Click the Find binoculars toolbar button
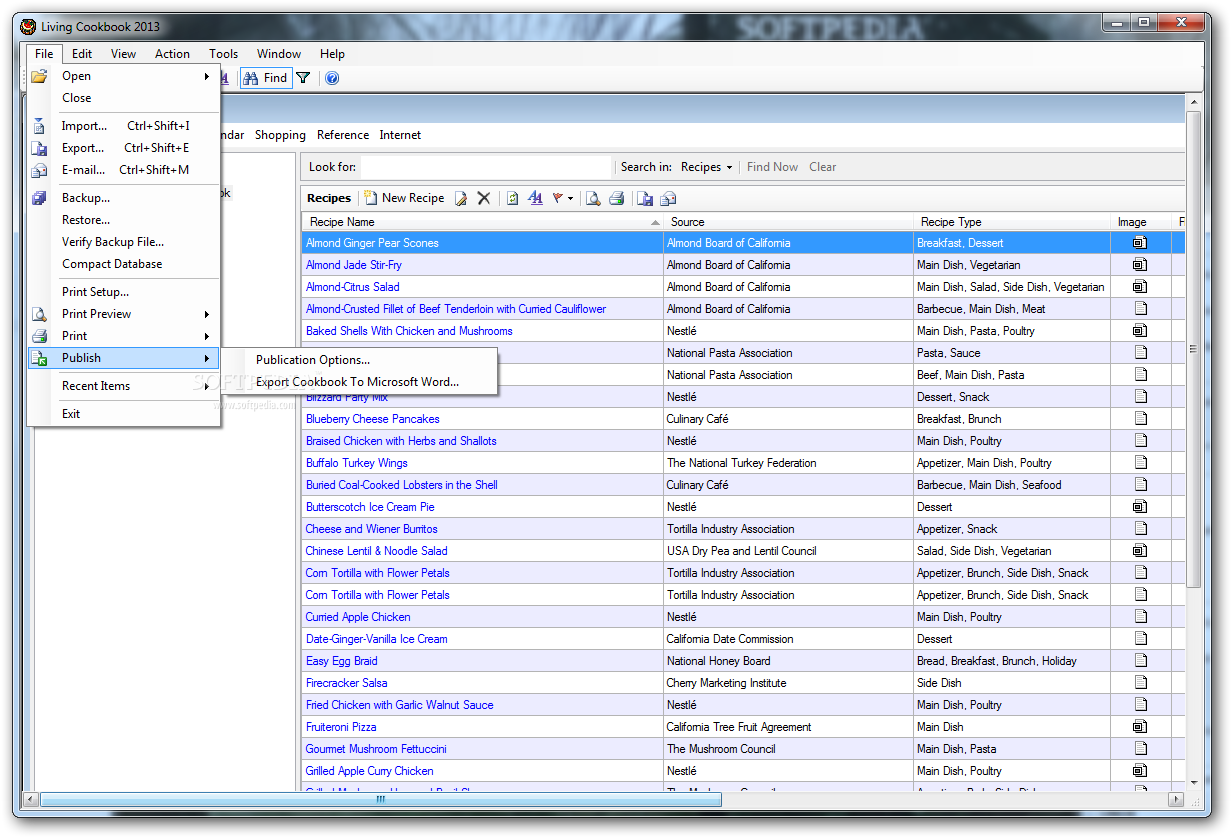This screenshot has width=1232, height=838. tap(266, 78)
